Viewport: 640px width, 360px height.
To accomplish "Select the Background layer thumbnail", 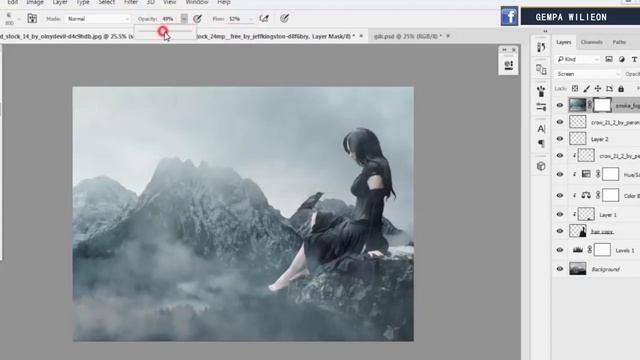I will 578,269.
